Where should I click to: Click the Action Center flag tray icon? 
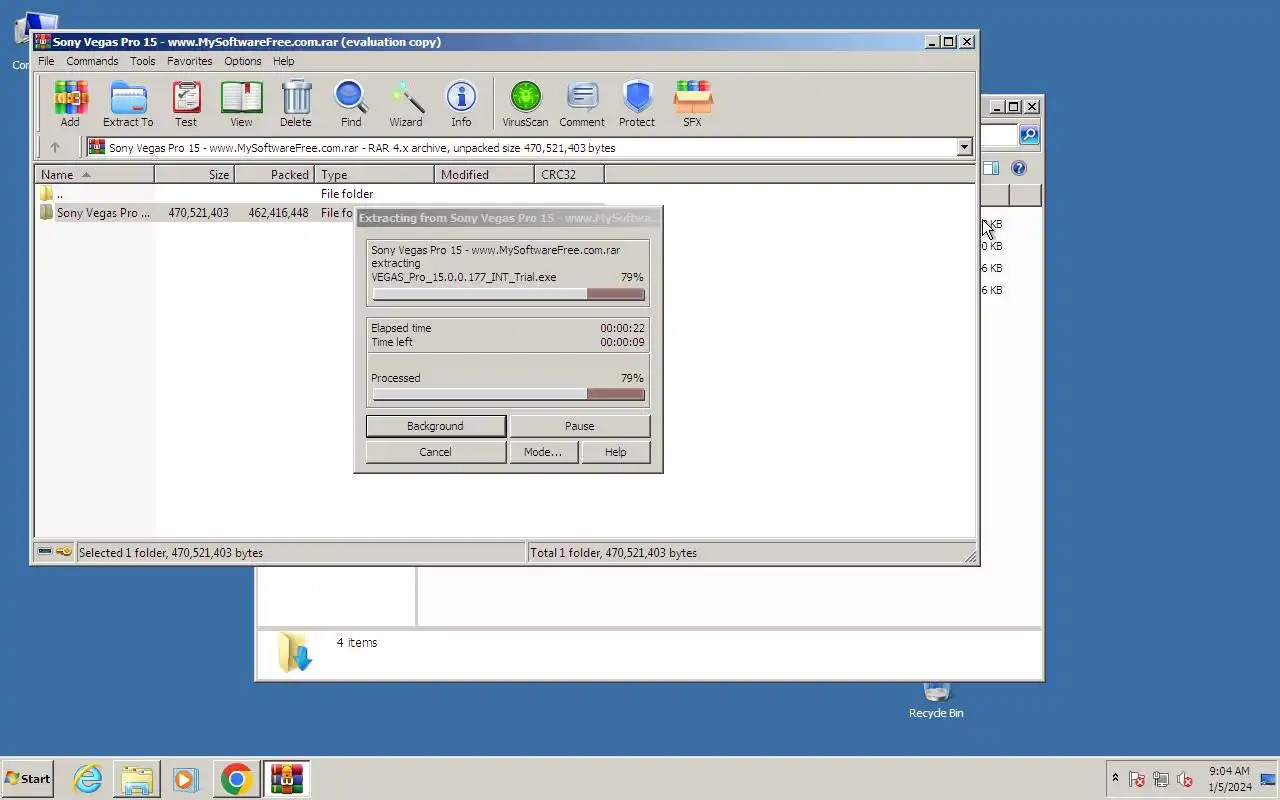(x=1137, y=779)
